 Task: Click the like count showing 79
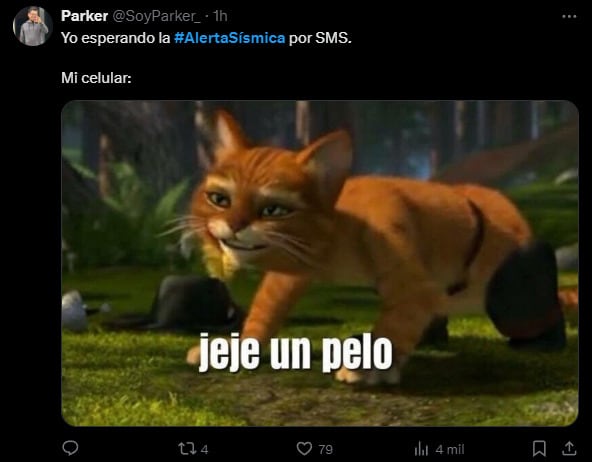[x=325, y=449]
